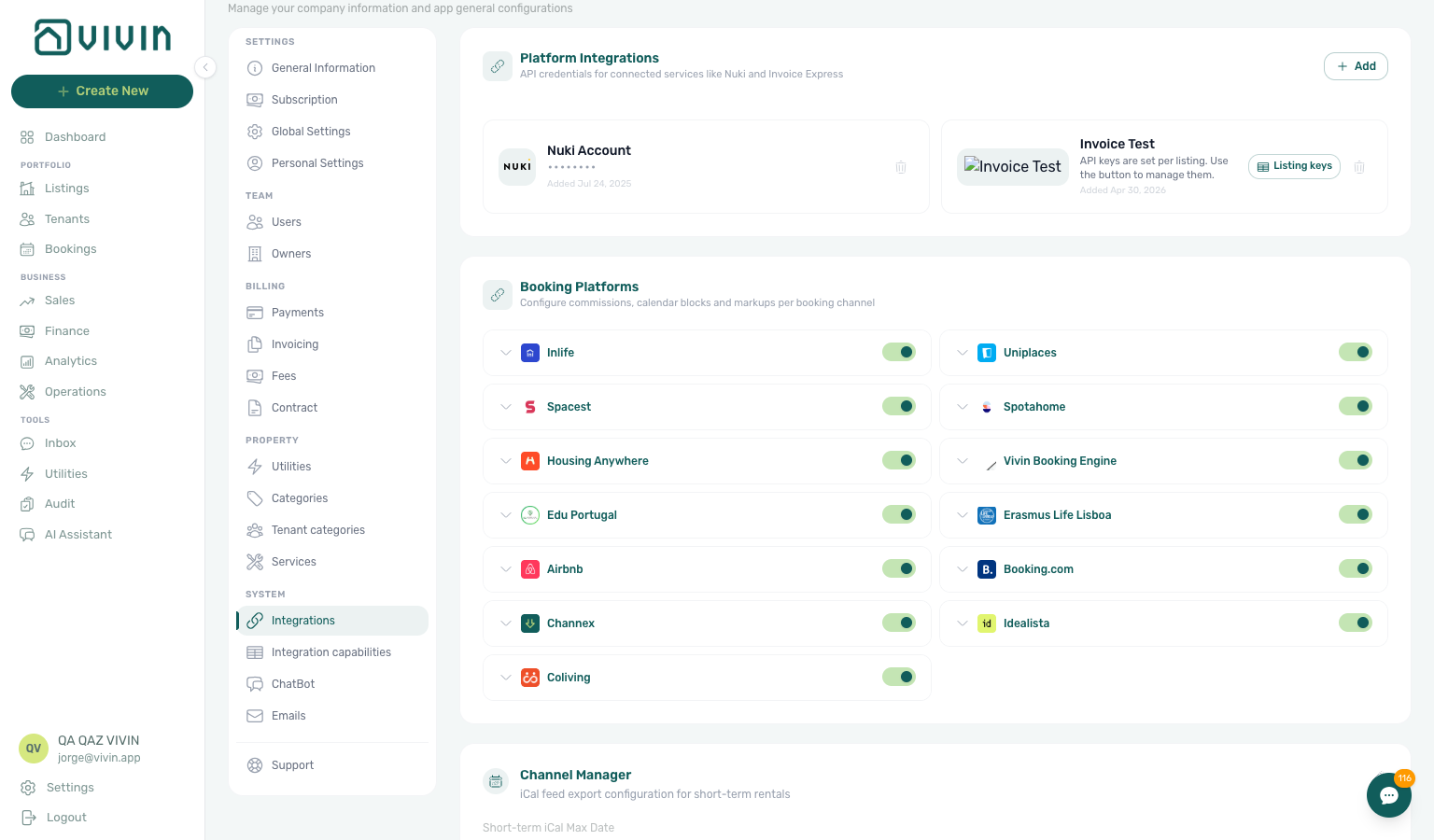Image resolution: width=1434 pixels, height=840 pixels.
Task: Click the Booking Platforms link icon
Action: click(498, 295)
